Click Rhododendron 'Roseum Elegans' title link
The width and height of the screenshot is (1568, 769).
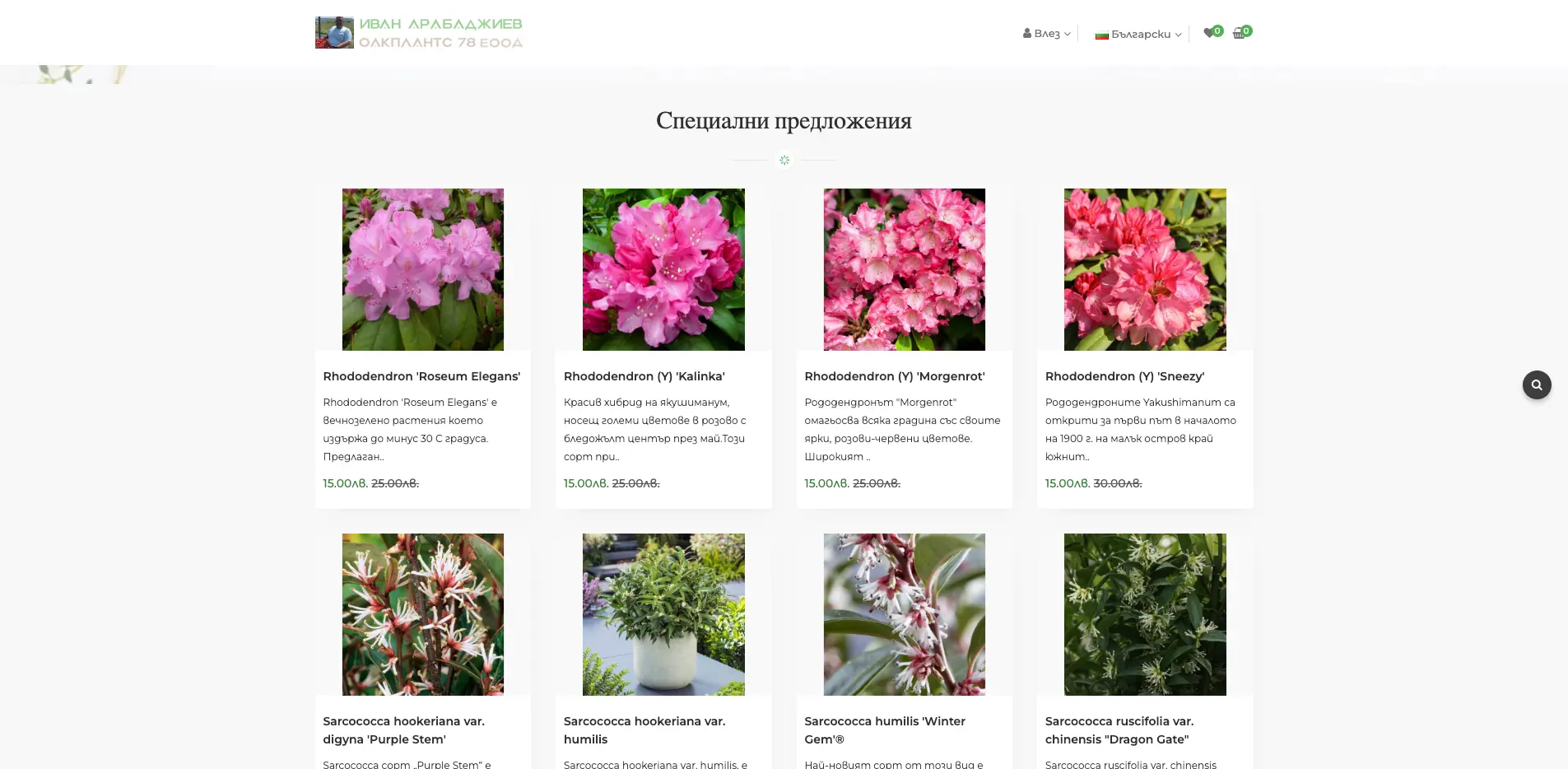(421, 376)
